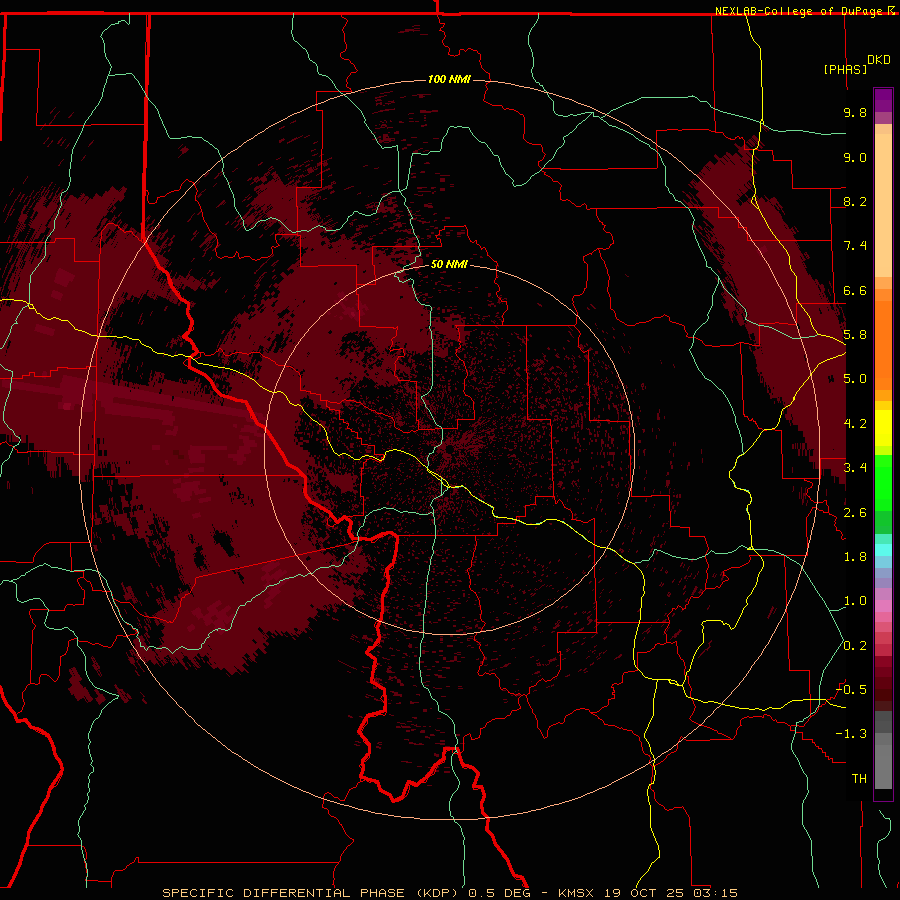Click the gray color bar segment near TH
The height and width of the screenshot is (900, 900).
point(883,767)
